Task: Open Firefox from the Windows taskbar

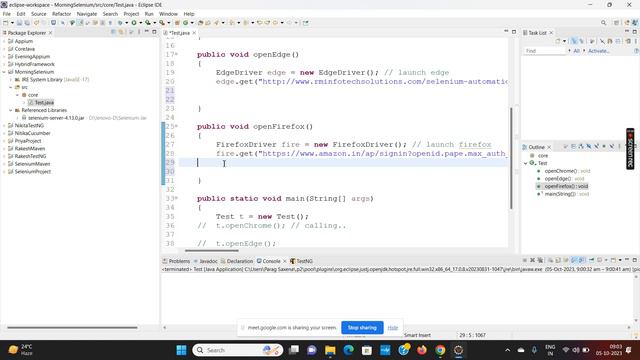Action: (422, 350)
